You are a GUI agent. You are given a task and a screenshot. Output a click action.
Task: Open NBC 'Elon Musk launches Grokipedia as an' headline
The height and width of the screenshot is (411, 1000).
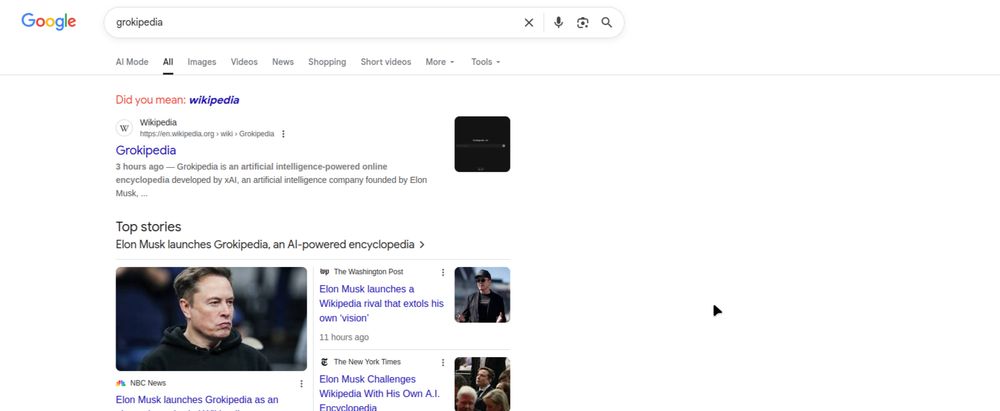coord(197,400)
